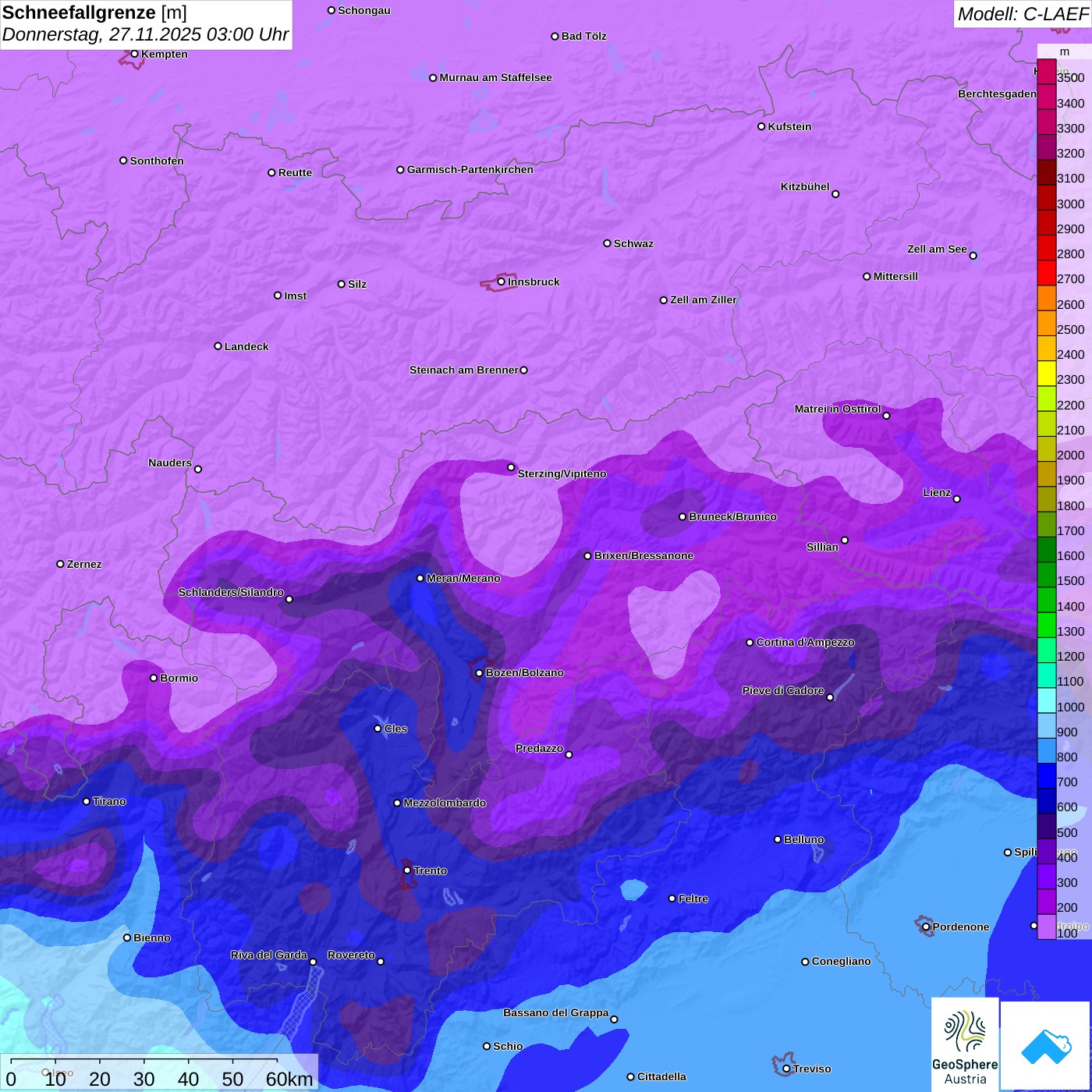
Task: Click the 2700 m red legend swatch
Action: tap(1047, 272)
